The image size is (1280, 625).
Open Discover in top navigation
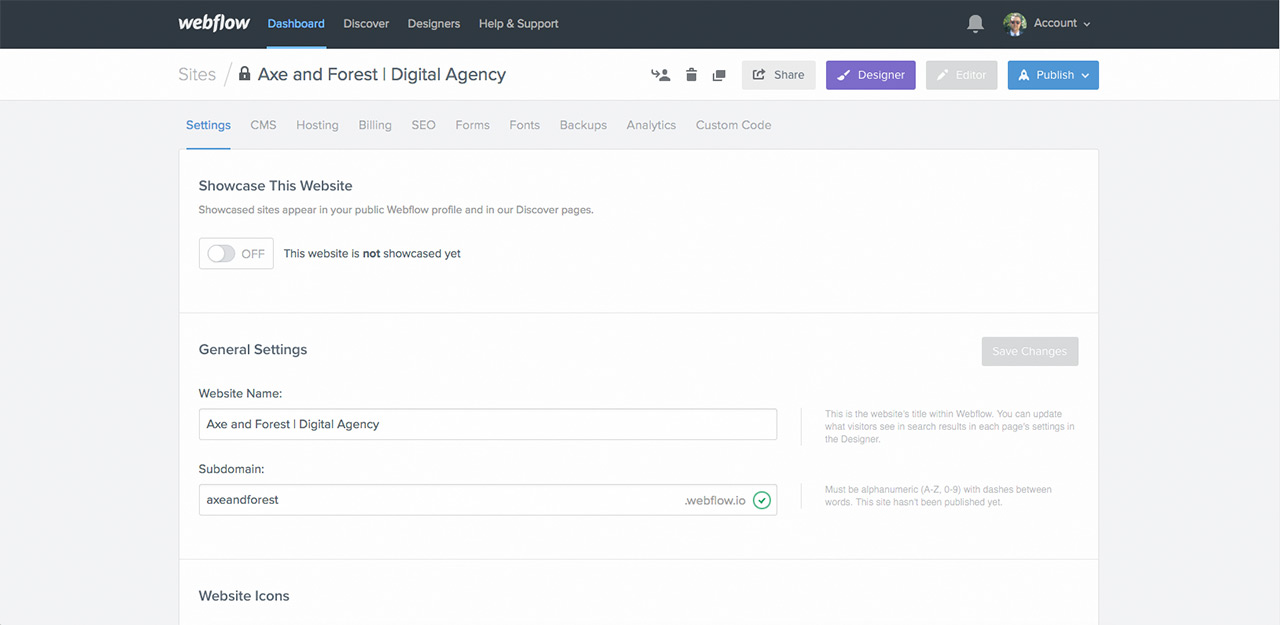tap(366, 23)
